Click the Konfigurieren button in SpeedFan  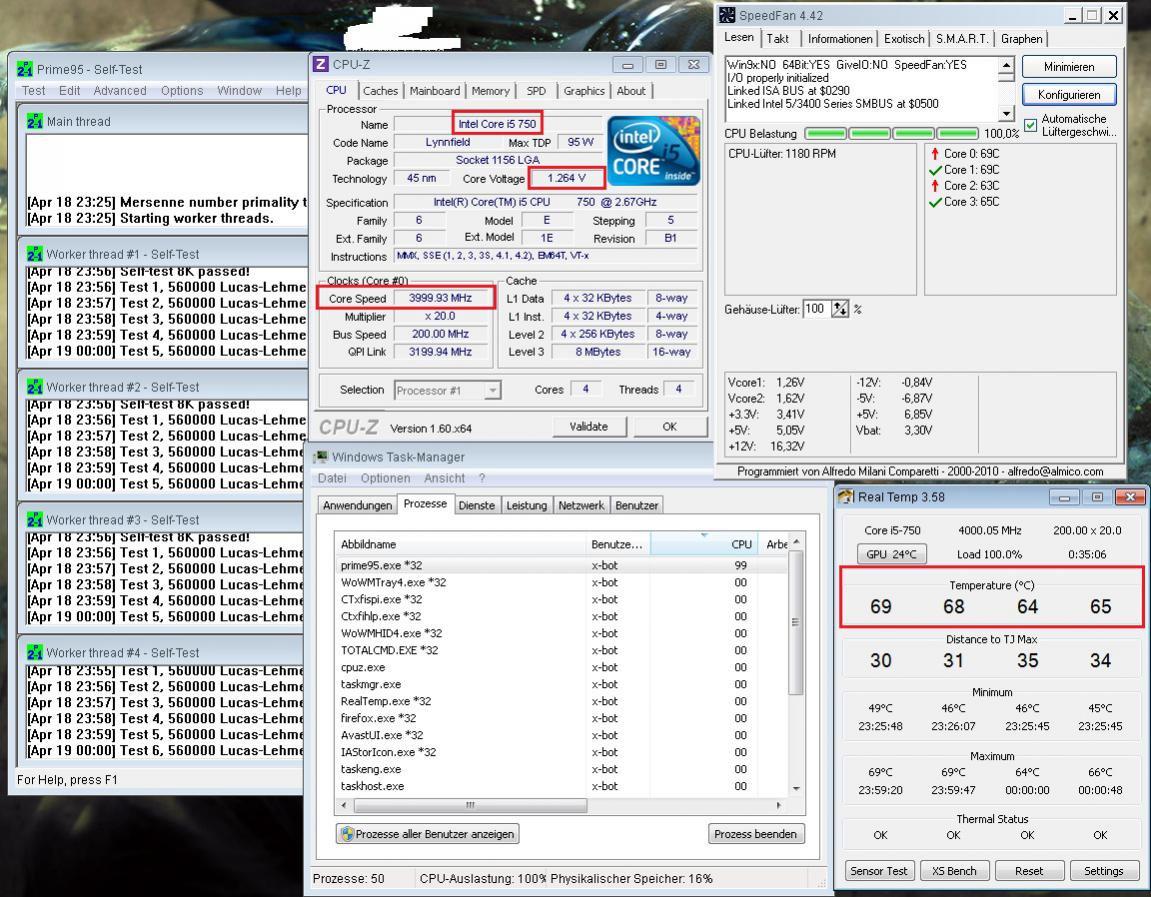[x=1069, y=95]
